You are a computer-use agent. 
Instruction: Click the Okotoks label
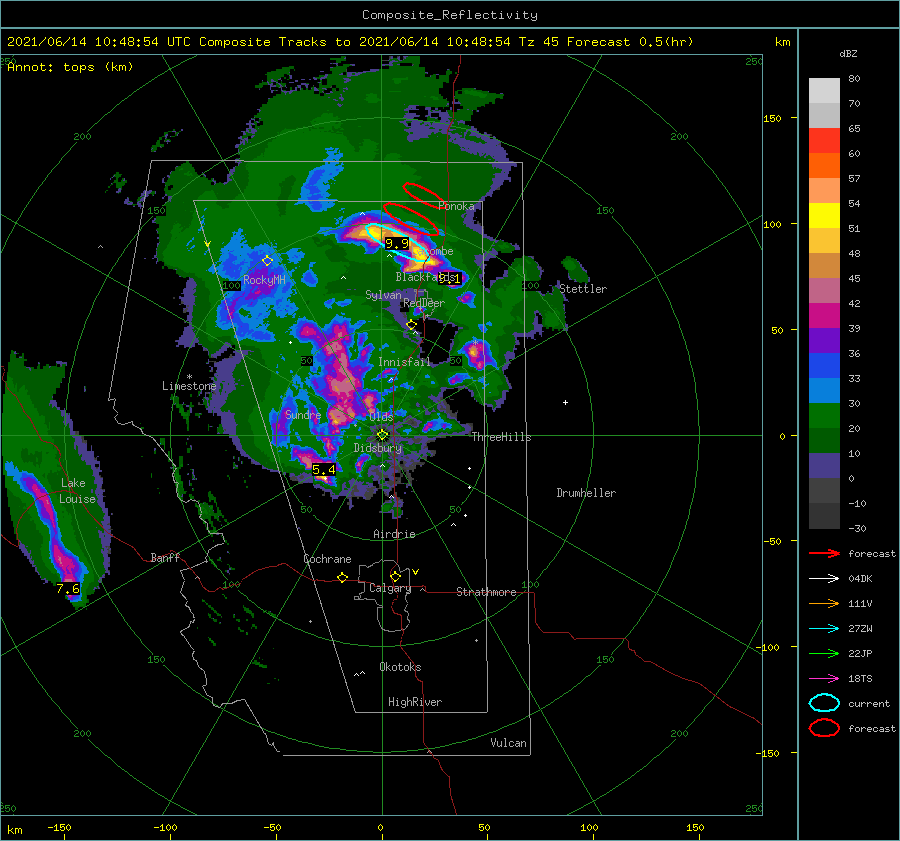pyautogui.click(x=400, y=667)
